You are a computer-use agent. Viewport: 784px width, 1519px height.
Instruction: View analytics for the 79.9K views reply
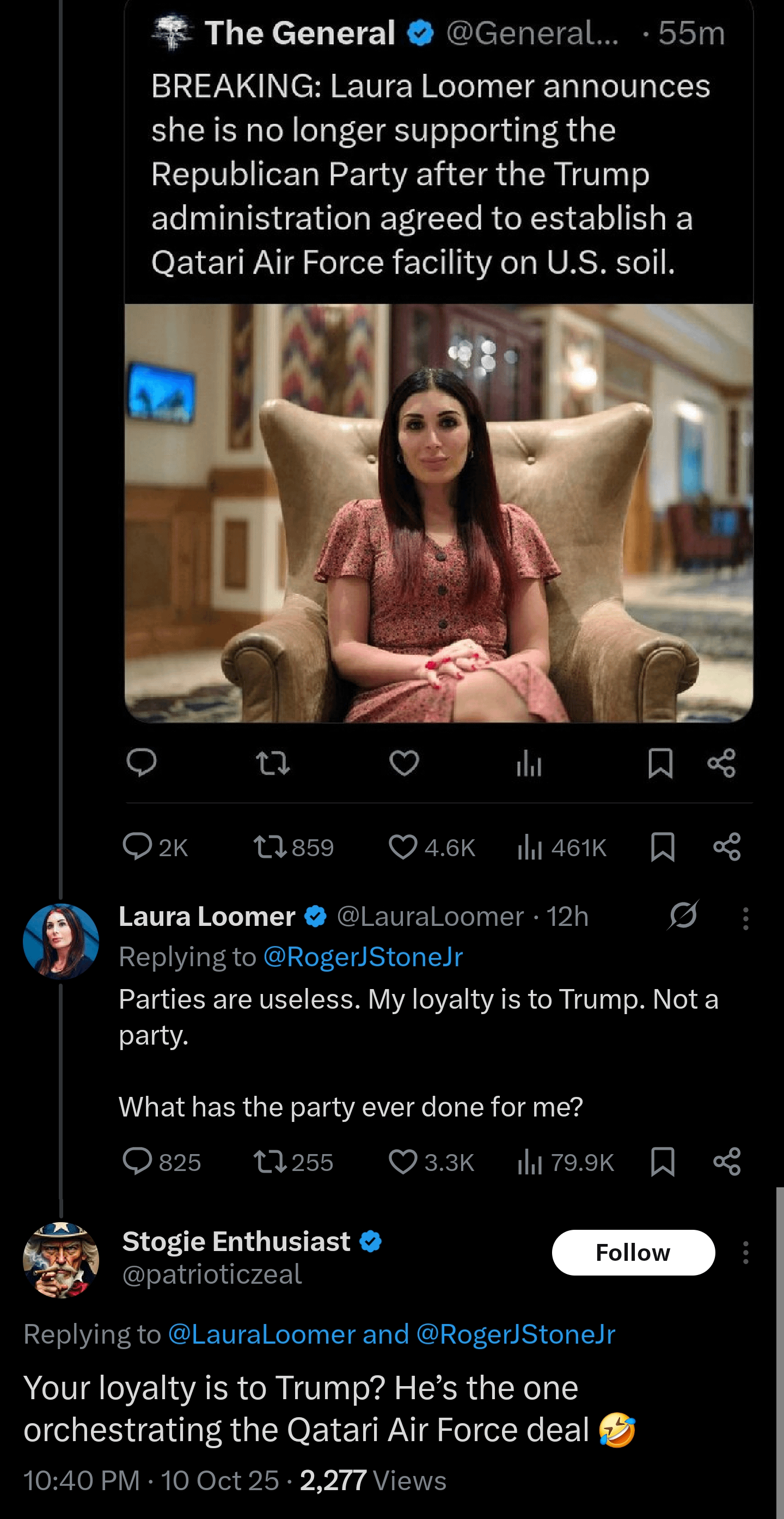tap(529, 1162)
